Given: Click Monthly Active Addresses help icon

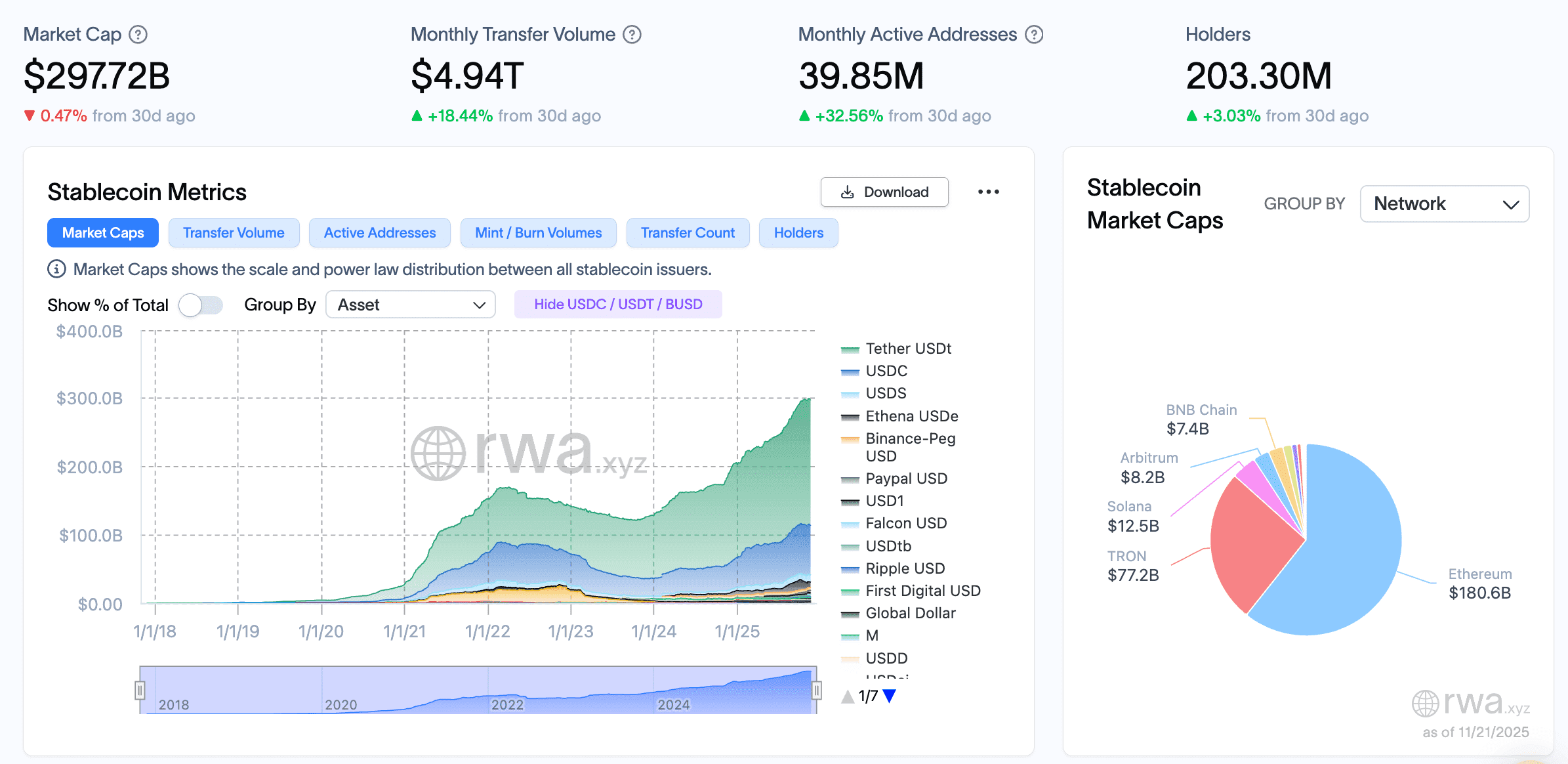Looking at the screenshot, I should point(1034,34).
